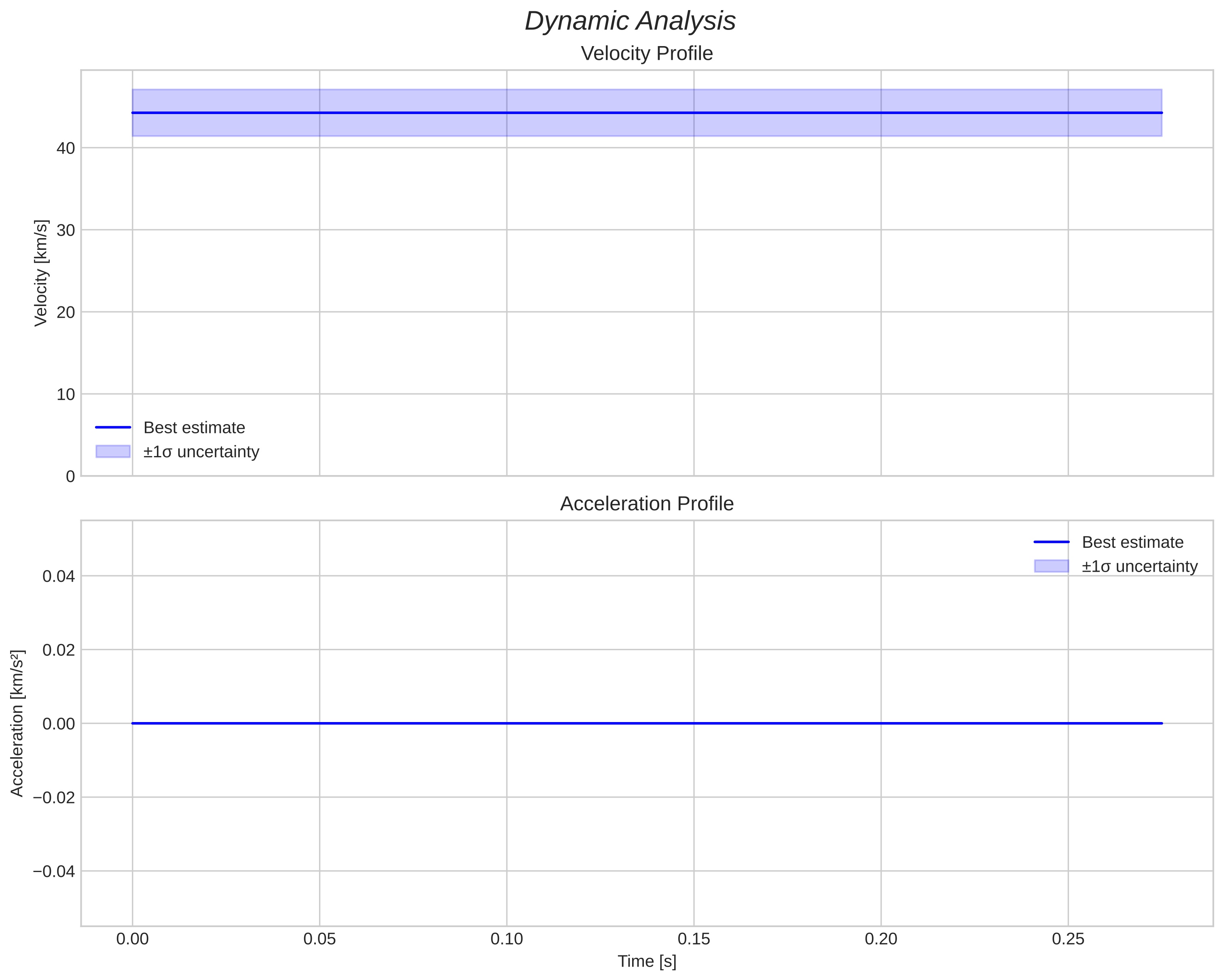Click the Velocity [km/s] axis label
This screenshot has height=980, width=1223.
(x=41, y=273)
